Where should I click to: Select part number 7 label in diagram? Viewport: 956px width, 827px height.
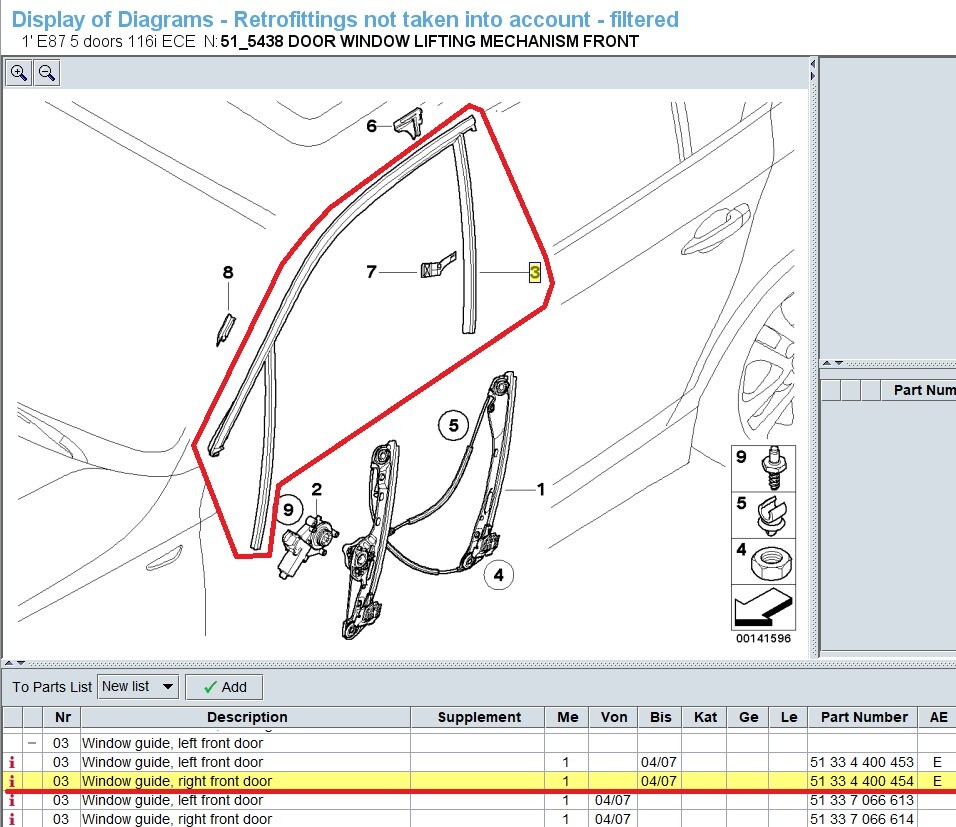coord(371,271)
